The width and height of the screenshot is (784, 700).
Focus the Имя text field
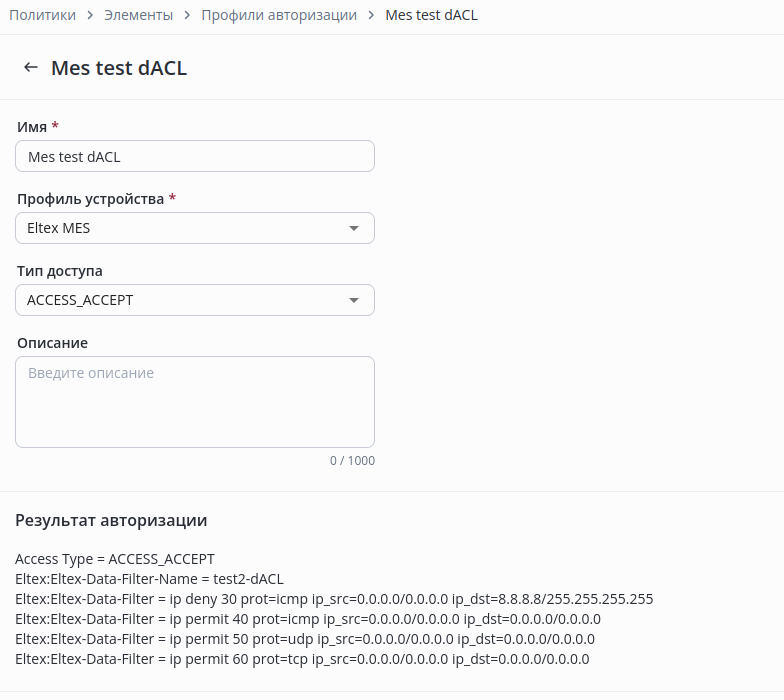coord(195,157)
